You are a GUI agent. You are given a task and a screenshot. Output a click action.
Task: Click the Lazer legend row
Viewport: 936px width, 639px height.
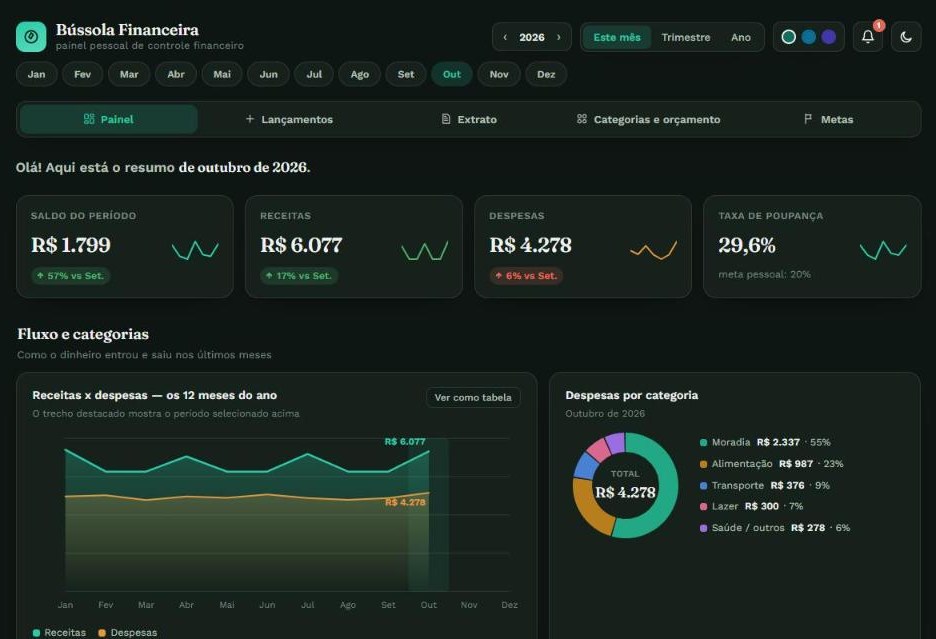[752, 506]
